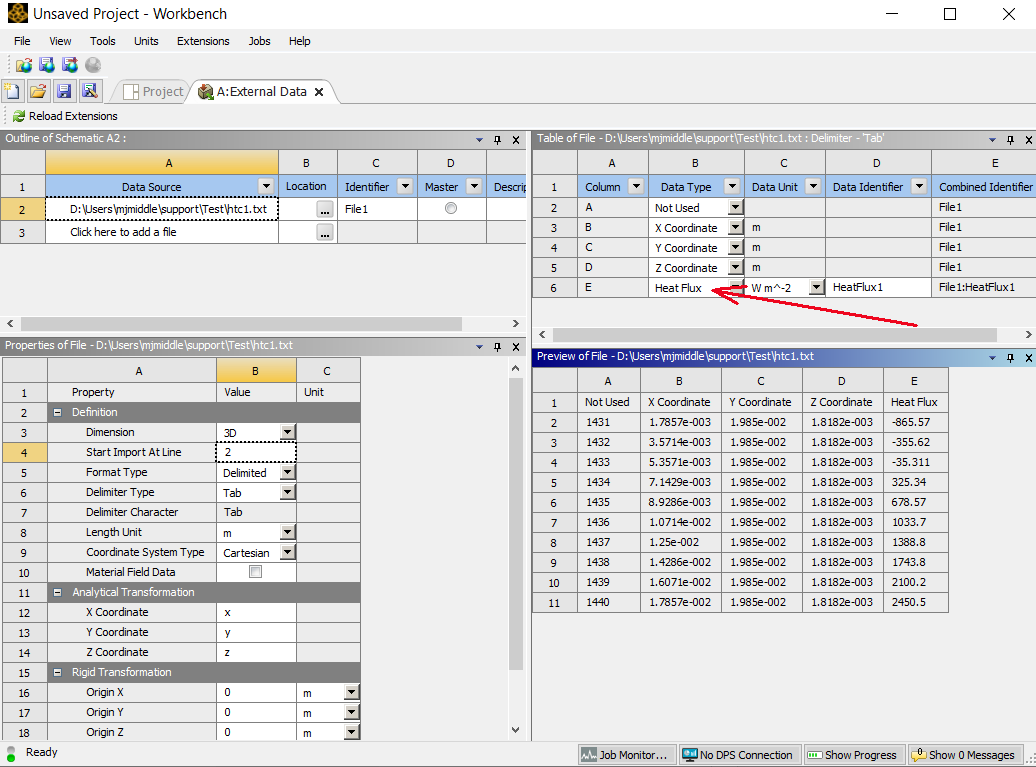Open the Origin X unit dropdown
The image size is (1036, 767).
click(x=352, y=692)
